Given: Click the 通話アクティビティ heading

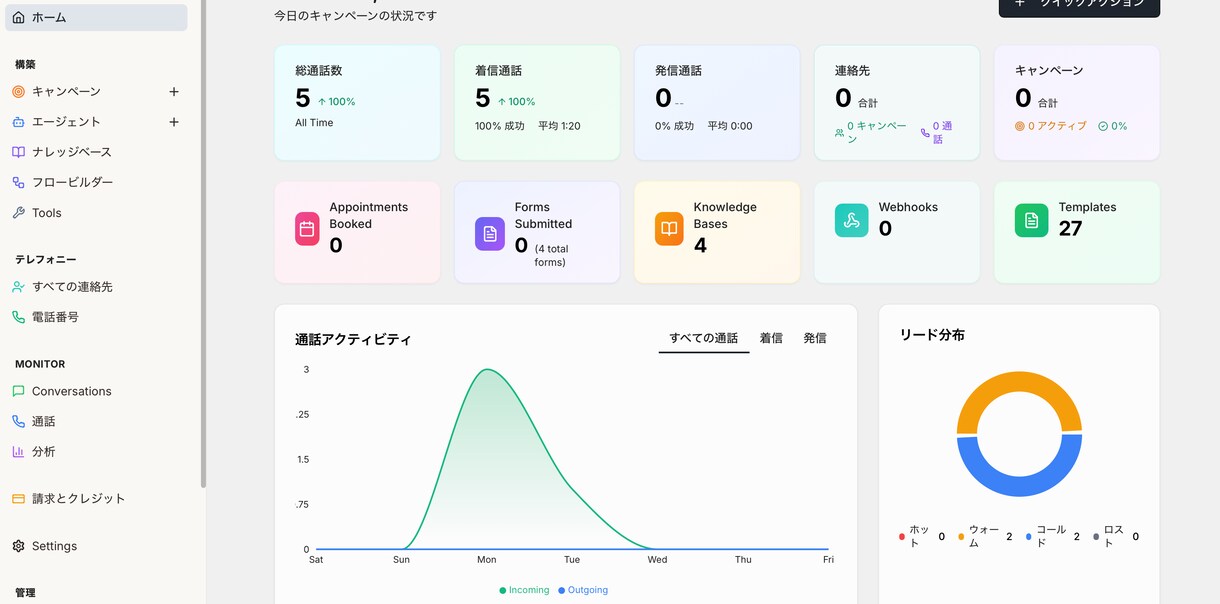Looking at the screenshot, I should coord(353,340).
